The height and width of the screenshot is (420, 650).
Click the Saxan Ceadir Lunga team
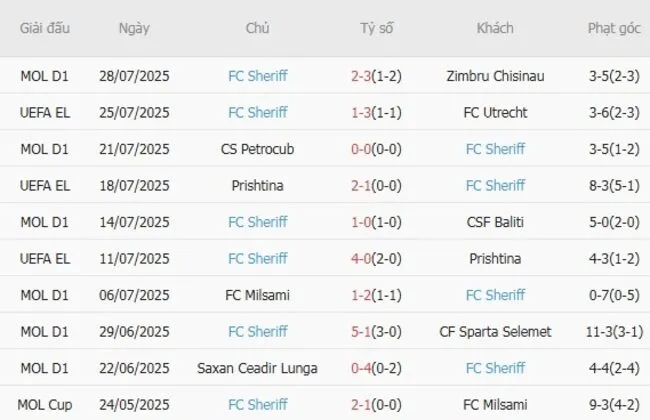[x=257, y=368]
